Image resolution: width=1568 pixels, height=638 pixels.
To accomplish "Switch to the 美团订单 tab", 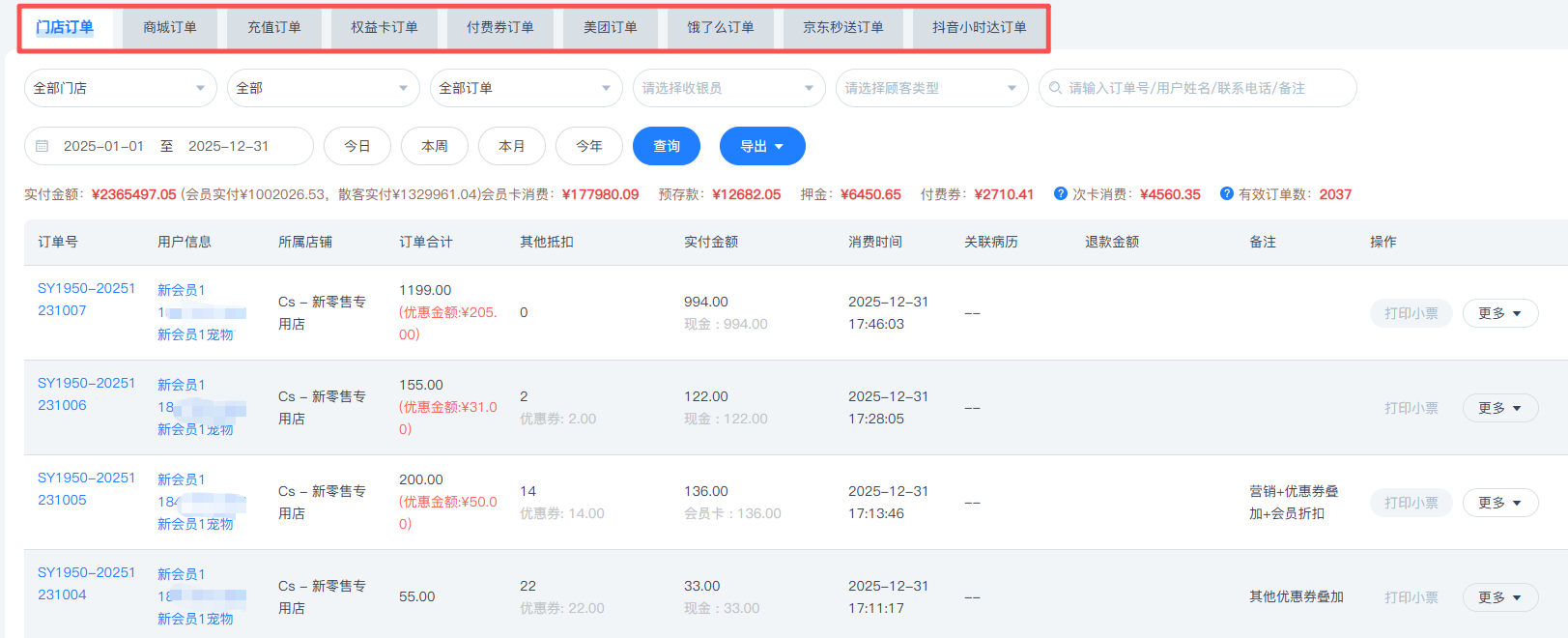I will pyautogui.click(x=610, y=27).
